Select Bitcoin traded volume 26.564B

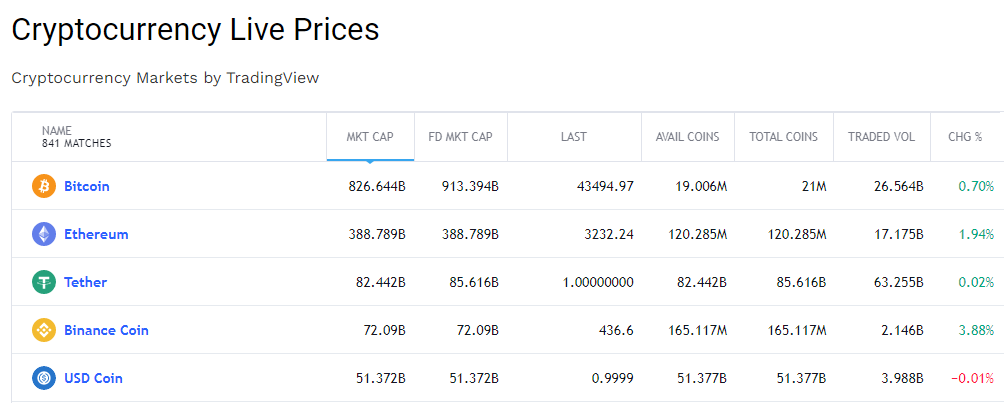tap(899, 186)
